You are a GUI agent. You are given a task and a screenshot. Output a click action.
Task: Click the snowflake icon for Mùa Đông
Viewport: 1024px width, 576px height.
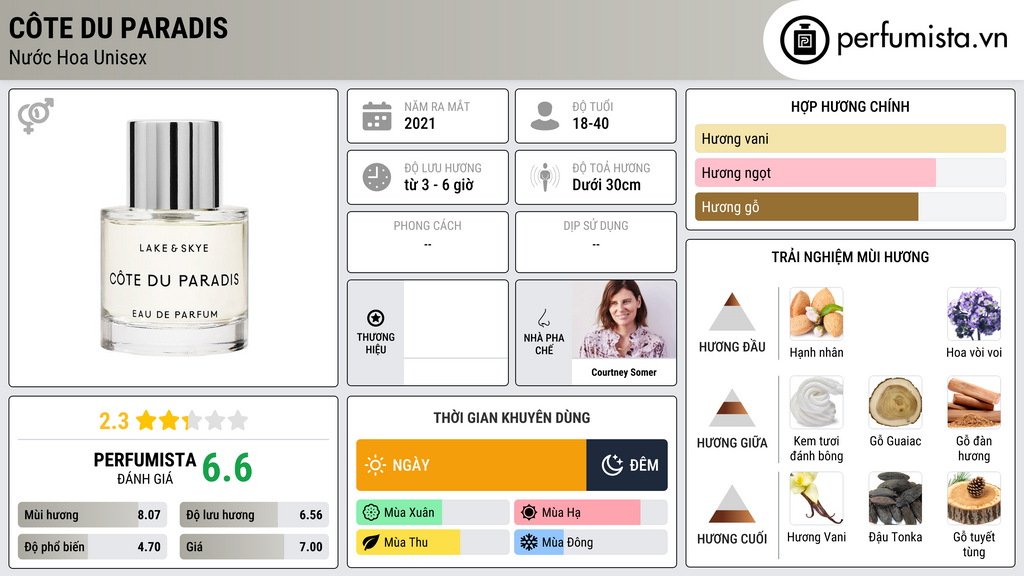pyautogui.click(x=528, y=542)
